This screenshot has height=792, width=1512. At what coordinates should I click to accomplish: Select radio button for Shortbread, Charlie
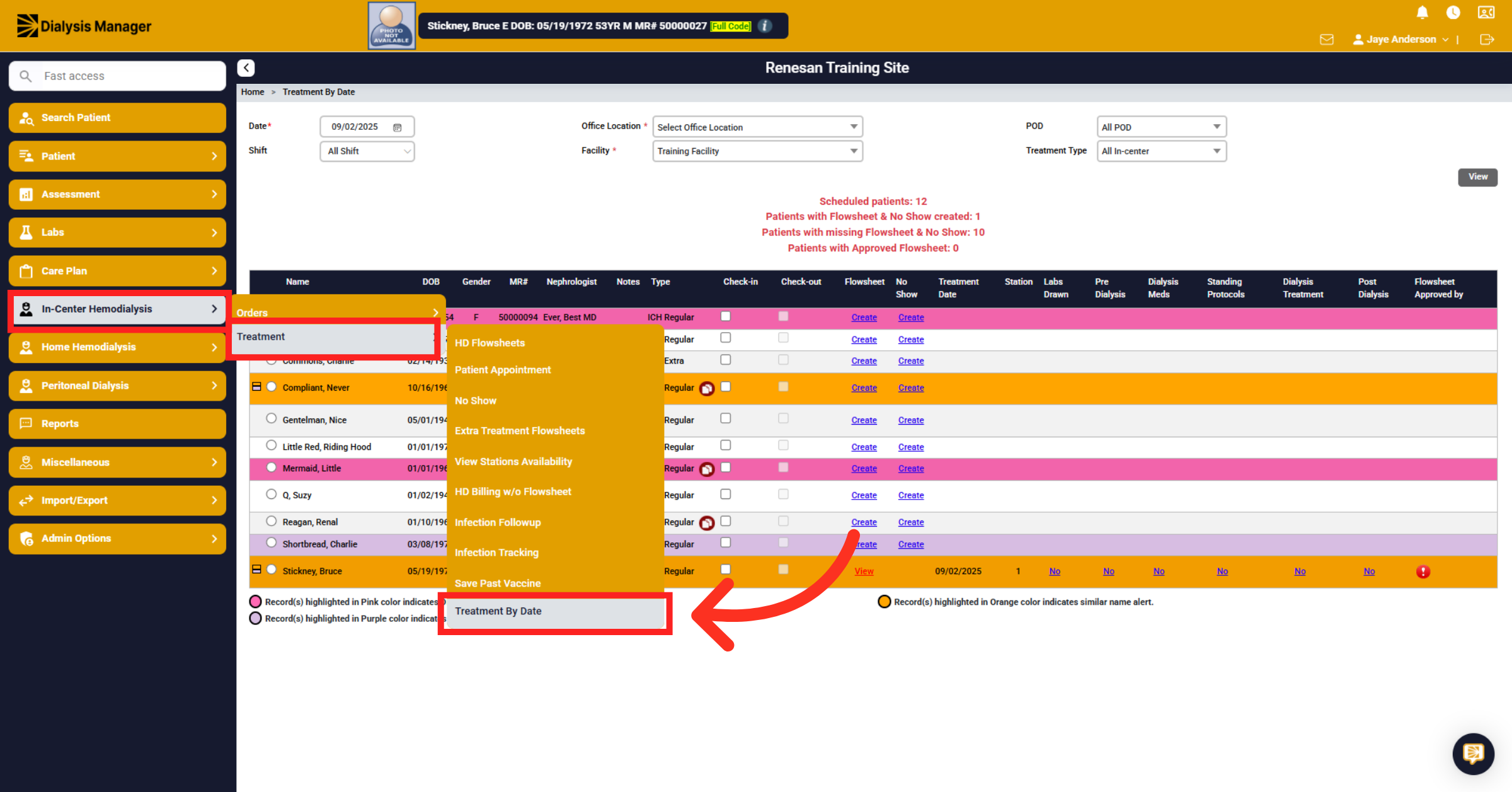point(271,543)
